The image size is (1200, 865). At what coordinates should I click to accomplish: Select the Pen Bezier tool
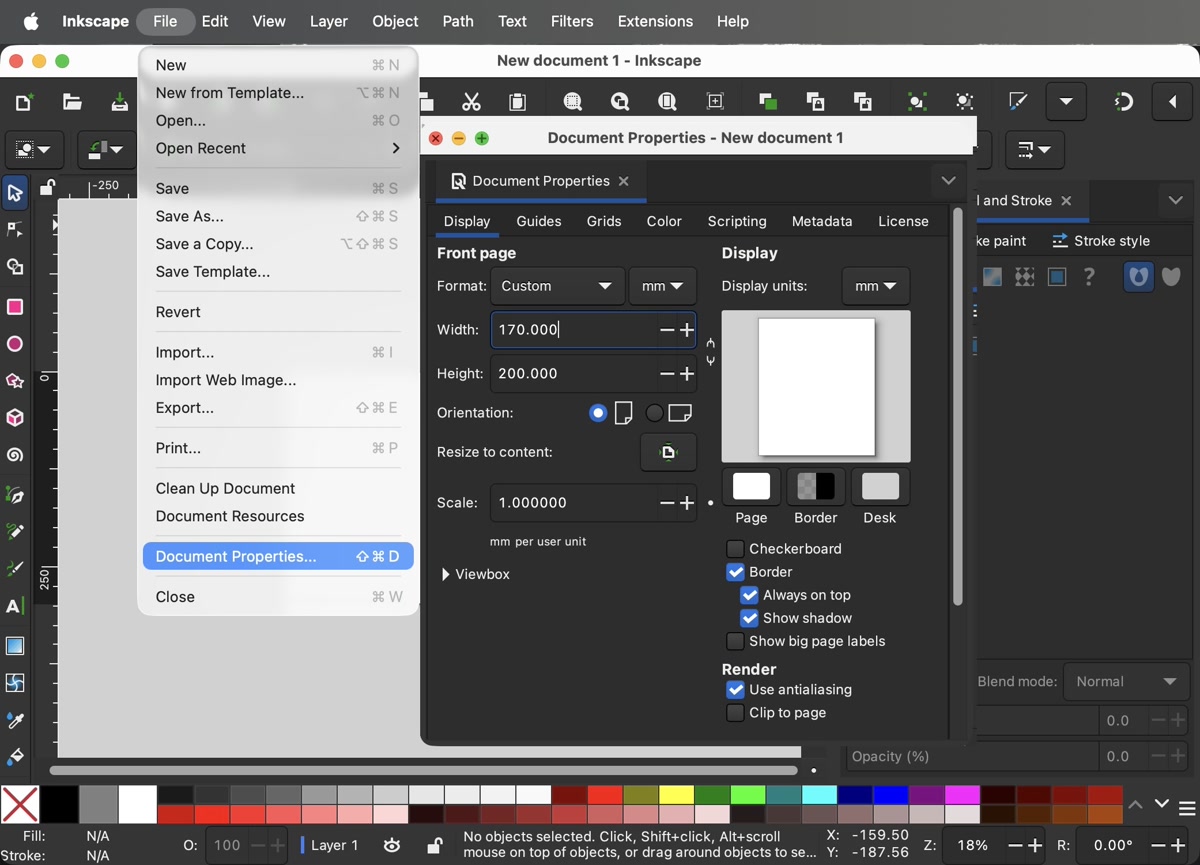pos(15,495)
